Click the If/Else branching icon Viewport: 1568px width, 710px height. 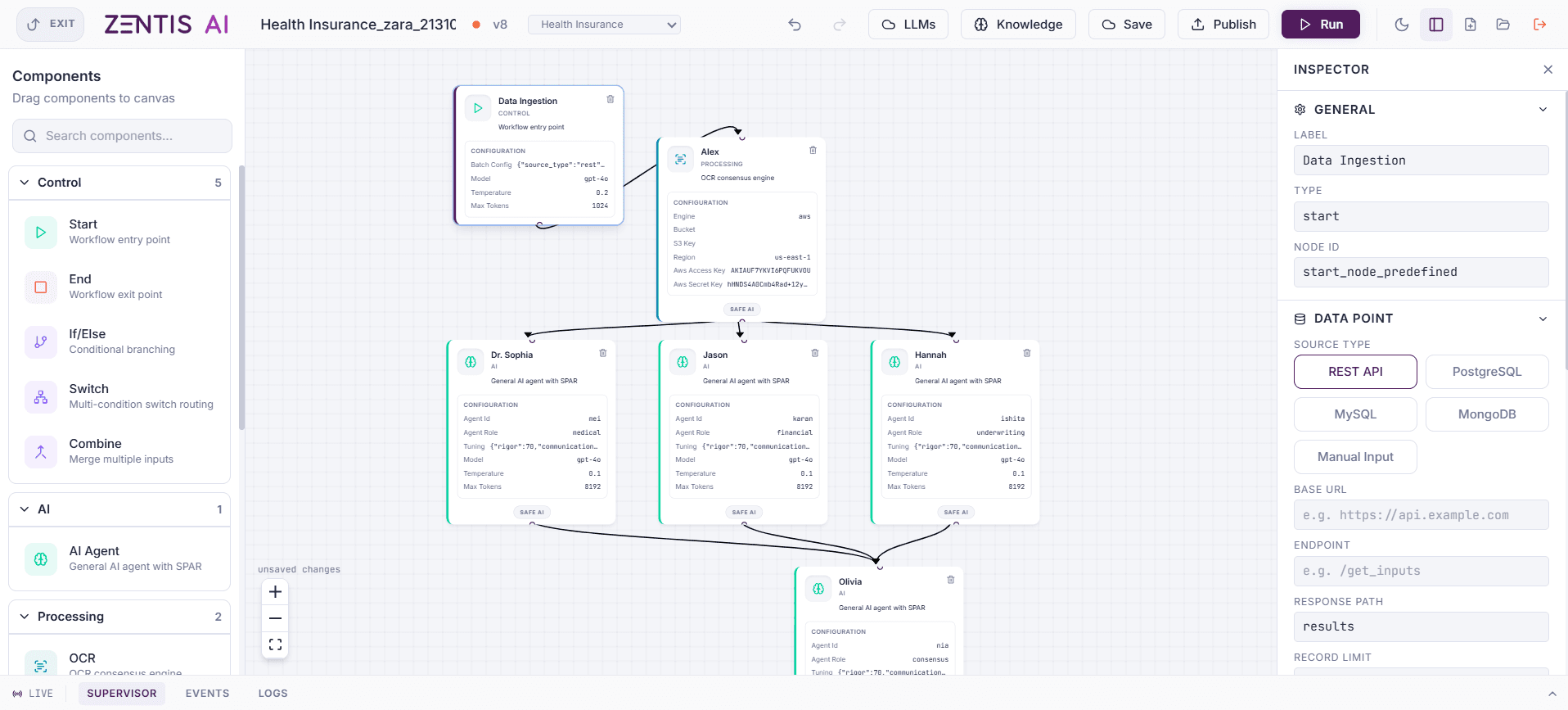coord(41,342)
